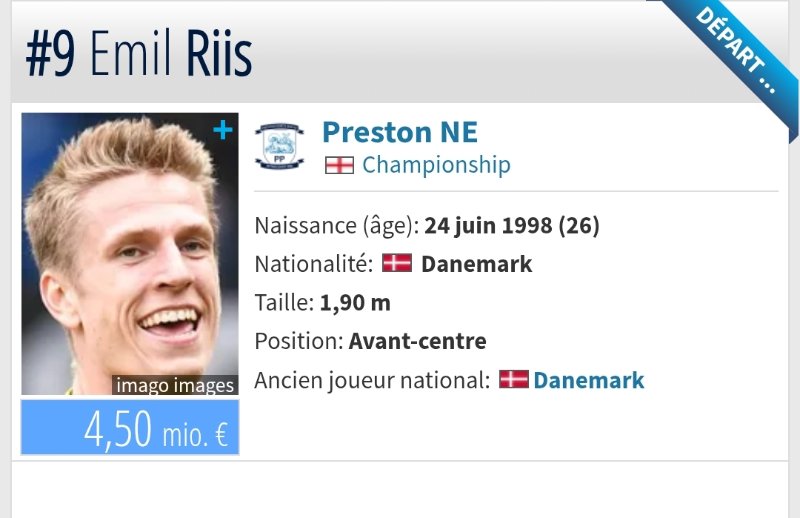800x518 pixels.
Task: Open the Championship league link
Action: (436, 165)
